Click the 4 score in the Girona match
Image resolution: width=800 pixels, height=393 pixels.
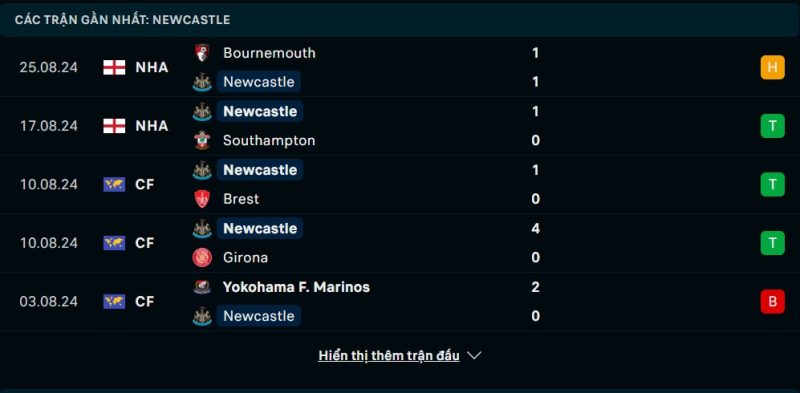(535, 228)
